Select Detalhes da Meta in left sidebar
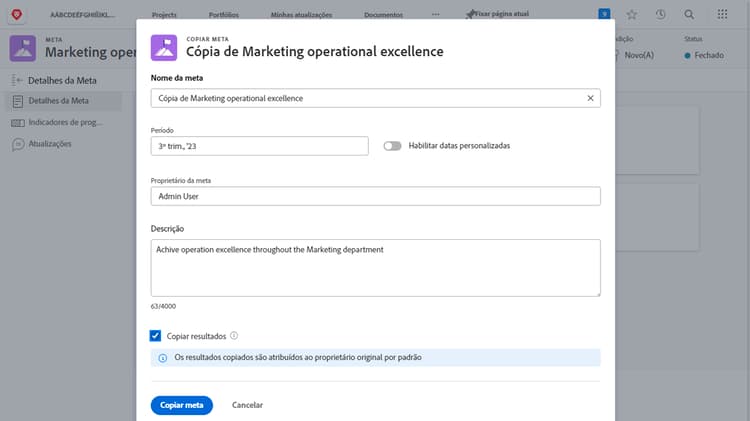 point(64,101)
